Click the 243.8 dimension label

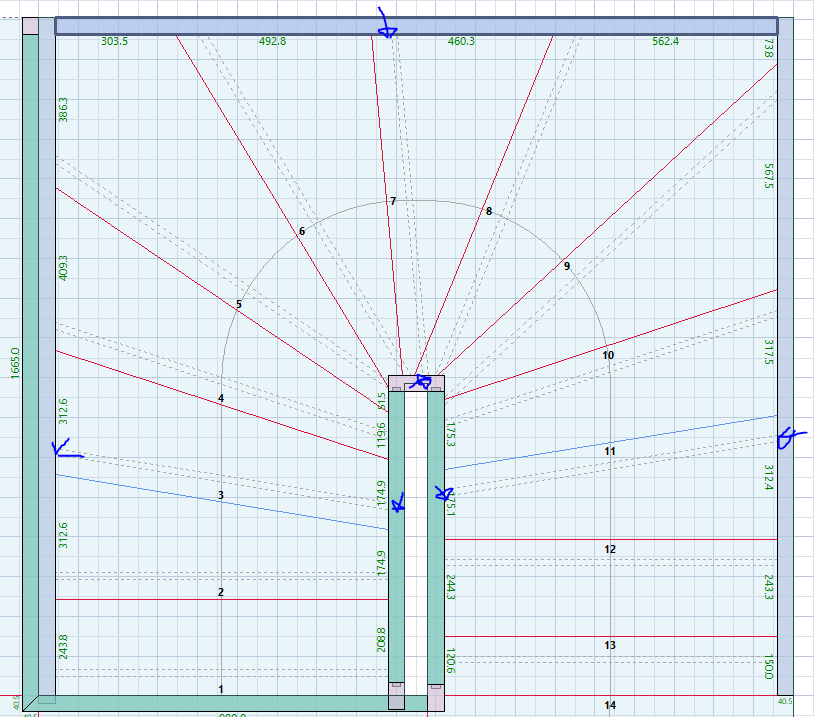click(x=63, y=647)
